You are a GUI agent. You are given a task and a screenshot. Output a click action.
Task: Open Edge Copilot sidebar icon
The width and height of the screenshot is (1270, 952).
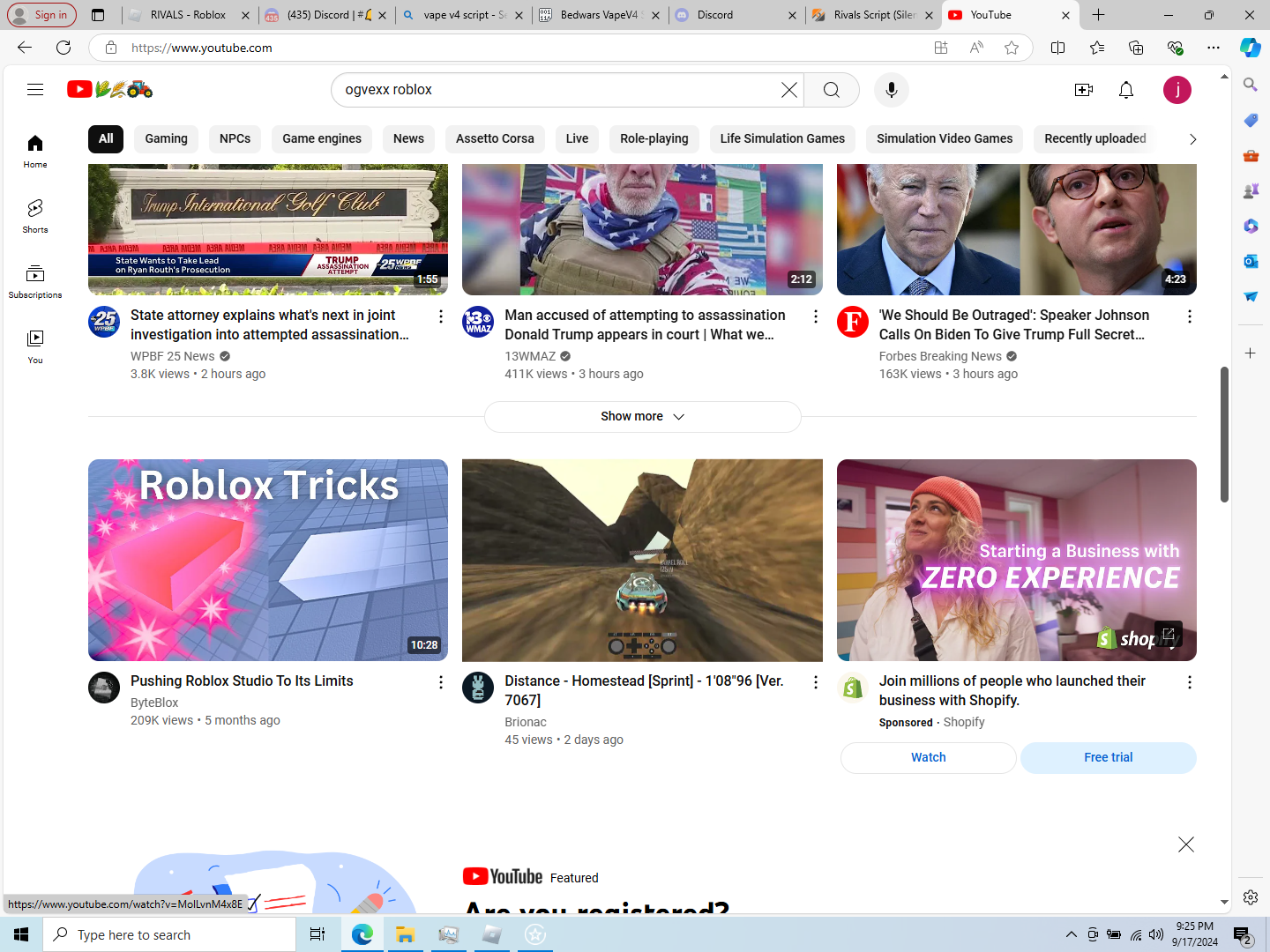pyautogui.click(x=1250, y=48)
